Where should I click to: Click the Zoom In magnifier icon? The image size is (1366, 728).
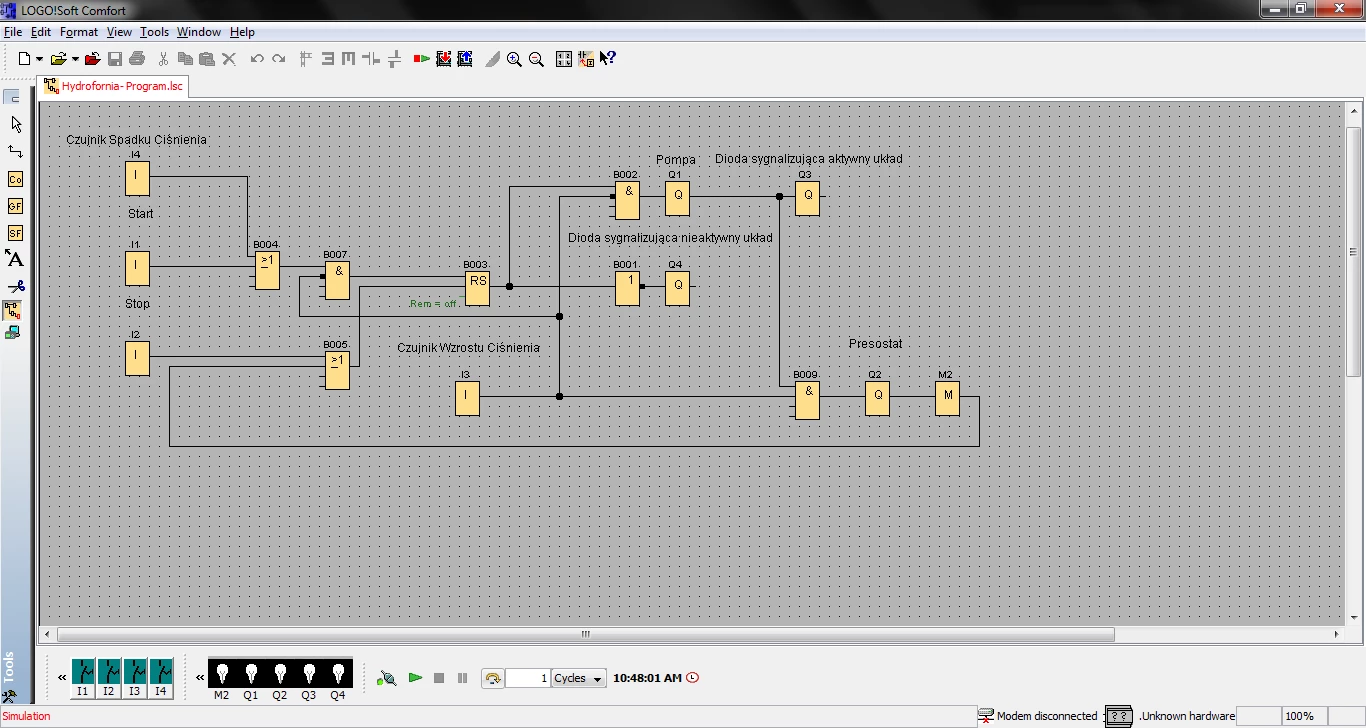tap(514, 59)
